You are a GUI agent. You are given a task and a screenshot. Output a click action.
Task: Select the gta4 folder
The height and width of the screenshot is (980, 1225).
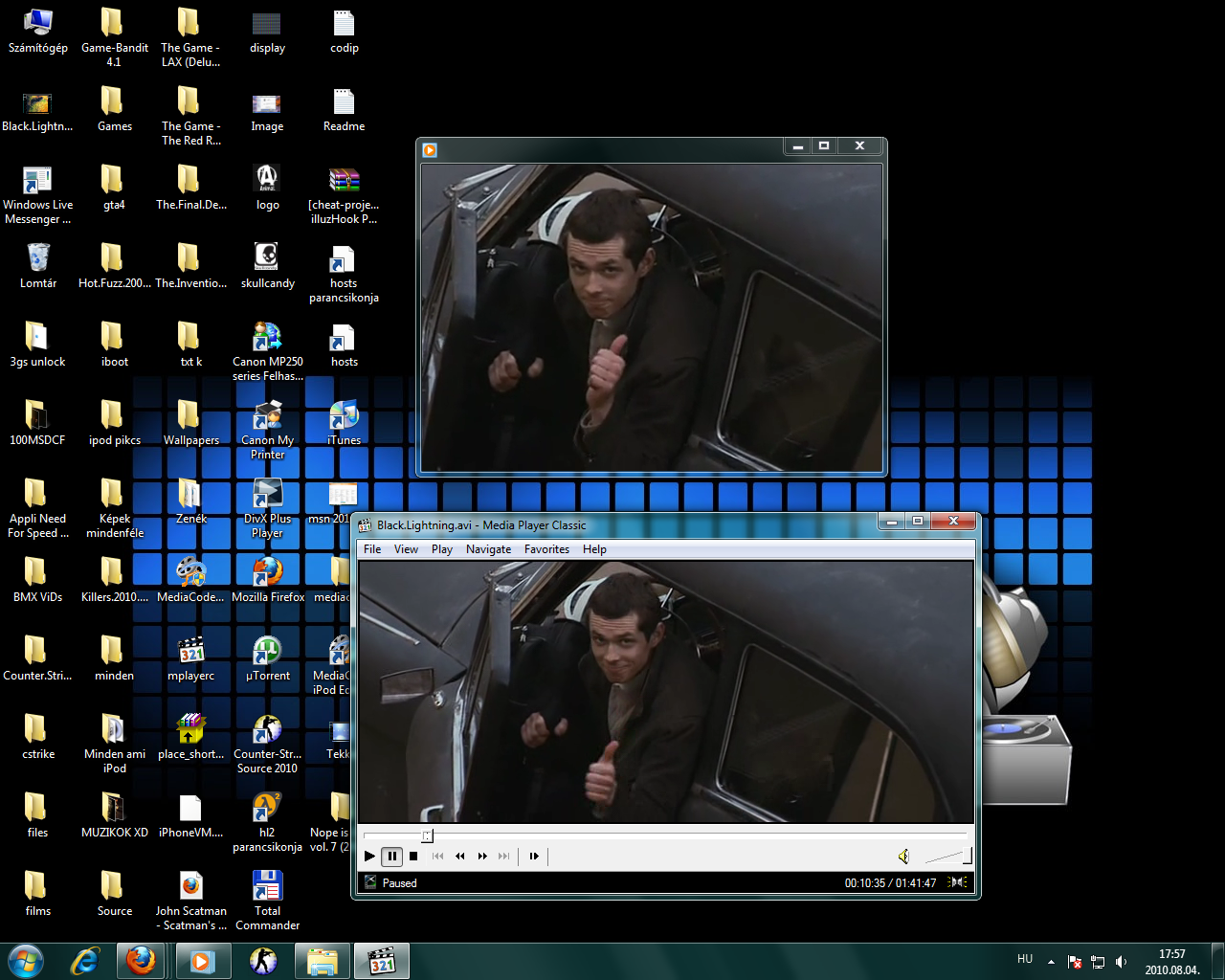(x=115, y=188)
